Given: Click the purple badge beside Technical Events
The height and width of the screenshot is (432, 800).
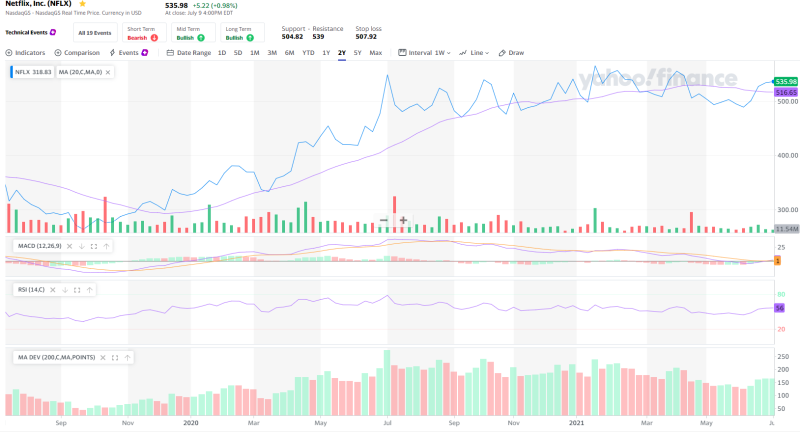Looking at the screenshot, I should point(53,32).
